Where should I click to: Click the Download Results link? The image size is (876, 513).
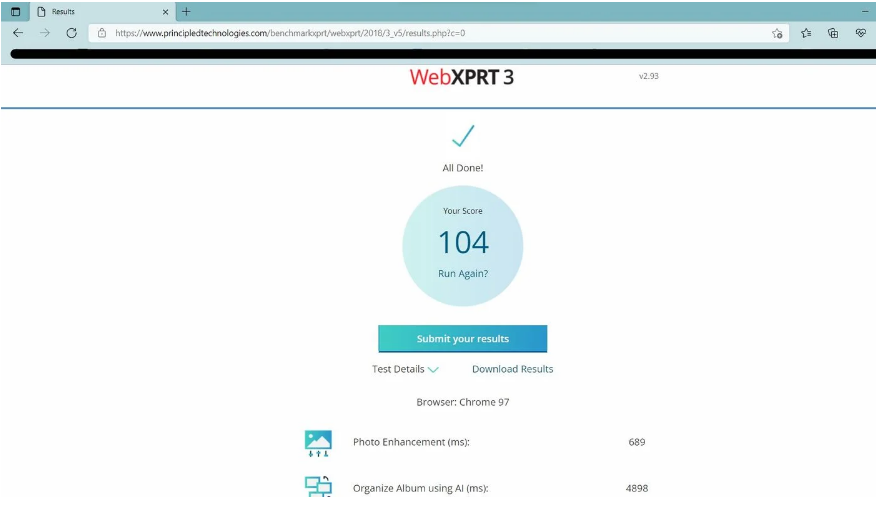click(512, 369)
